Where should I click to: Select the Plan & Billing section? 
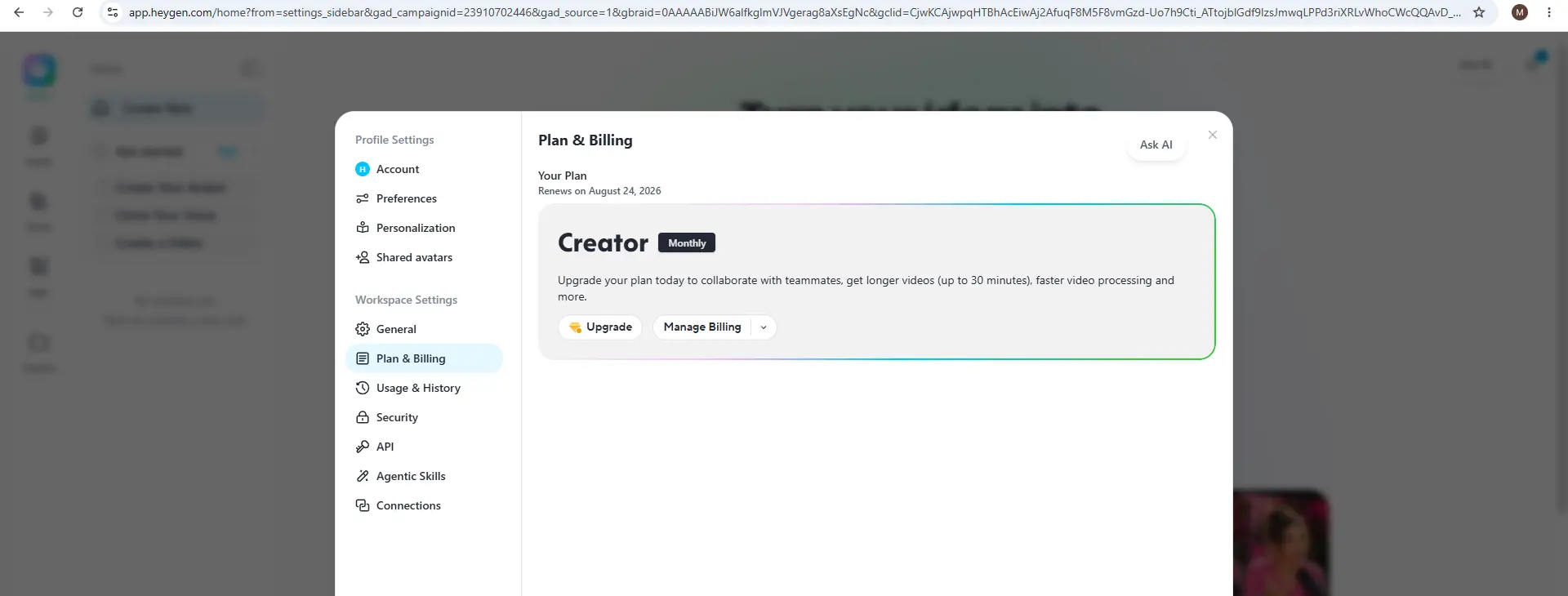(x=424, y=358)
